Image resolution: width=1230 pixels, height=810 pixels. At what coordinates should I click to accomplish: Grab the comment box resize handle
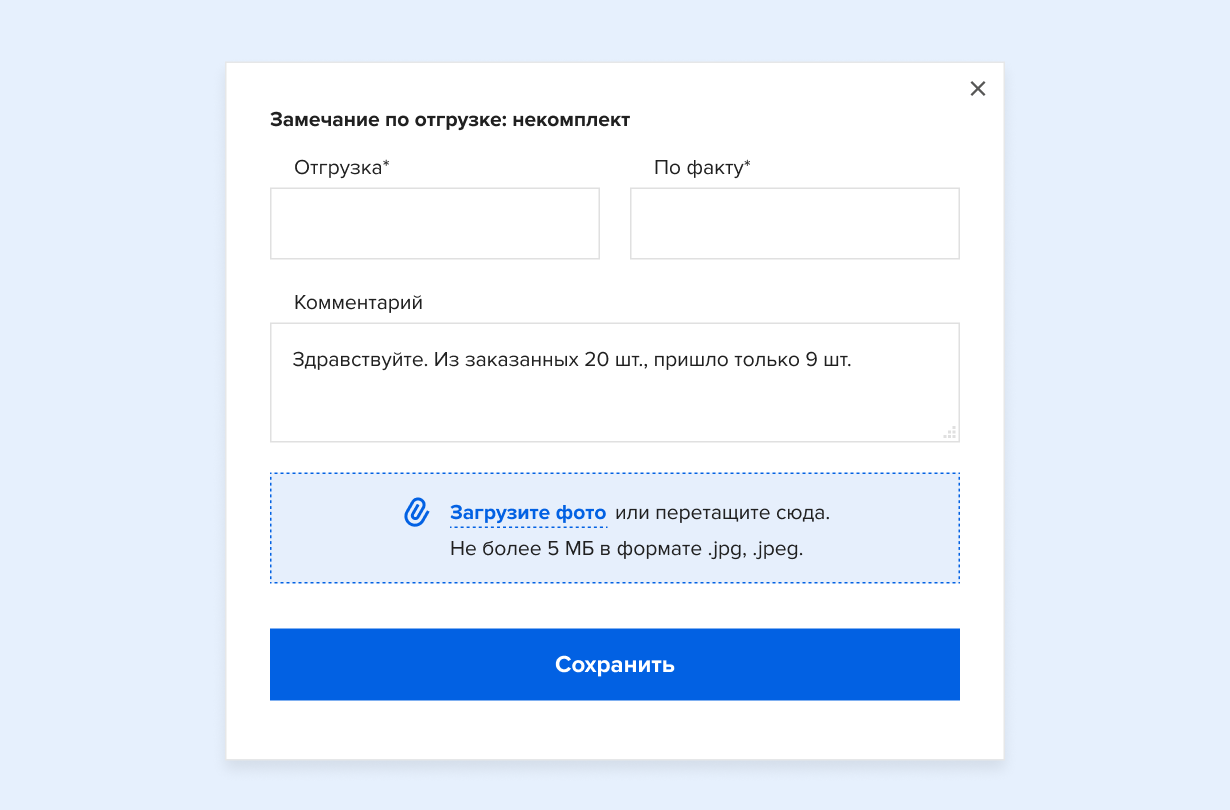950,432
